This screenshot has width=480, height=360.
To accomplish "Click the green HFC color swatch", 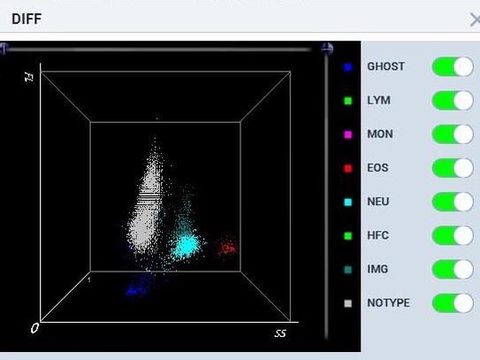I will click(348, 236).
